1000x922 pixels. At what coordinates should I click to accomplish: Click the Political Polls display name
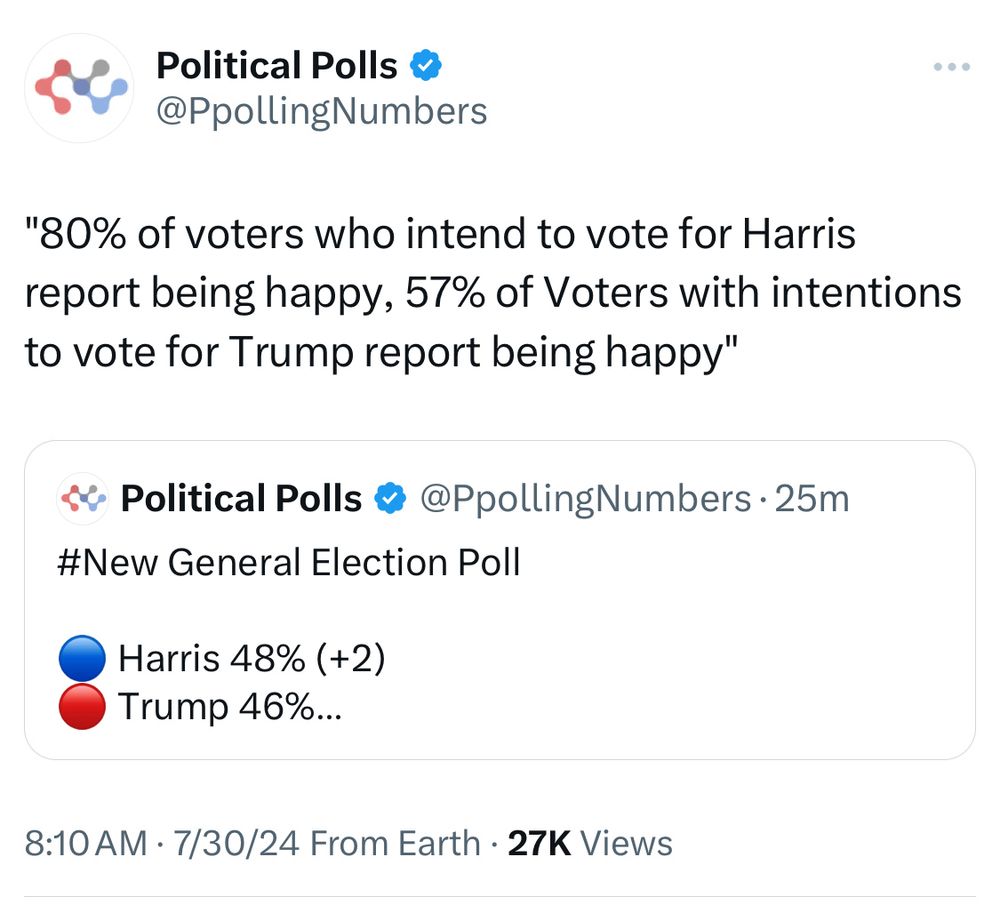(x=277, y=66)
